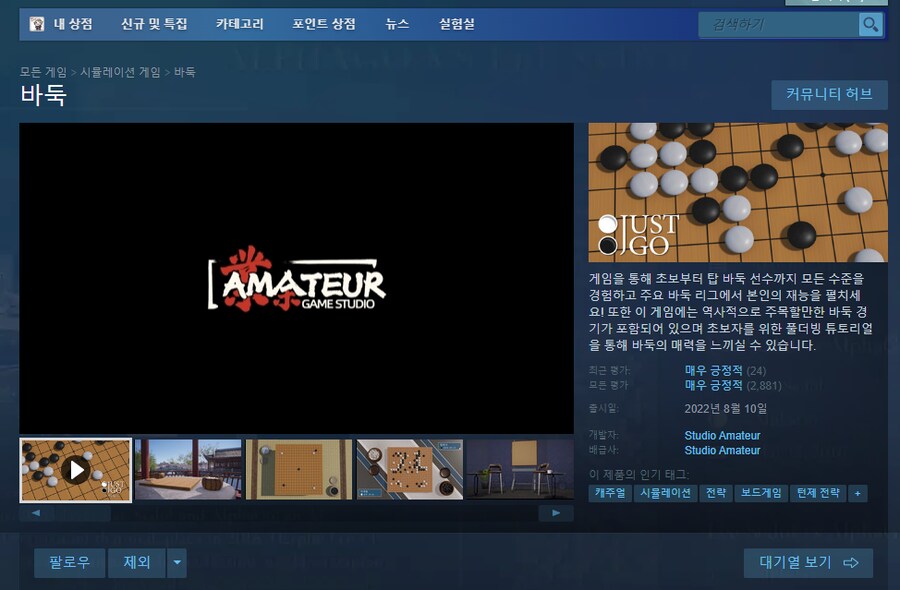View dark room chairs thumbnail
Screen dimensions: 900x590
pos(520,469)
